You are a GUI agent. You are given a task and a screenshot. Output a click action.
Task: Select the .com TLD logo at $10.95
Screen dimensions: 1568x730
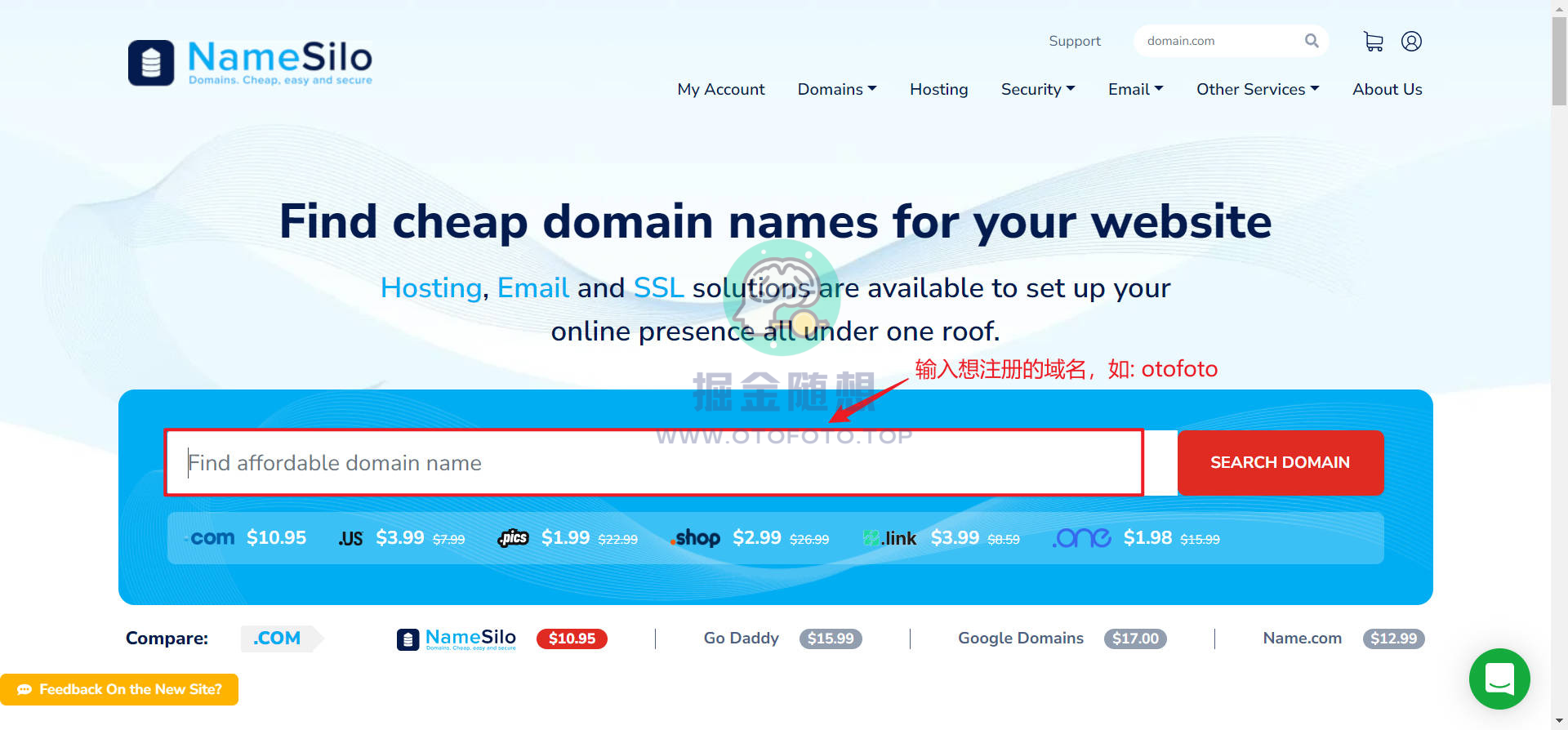coord(211,538)
